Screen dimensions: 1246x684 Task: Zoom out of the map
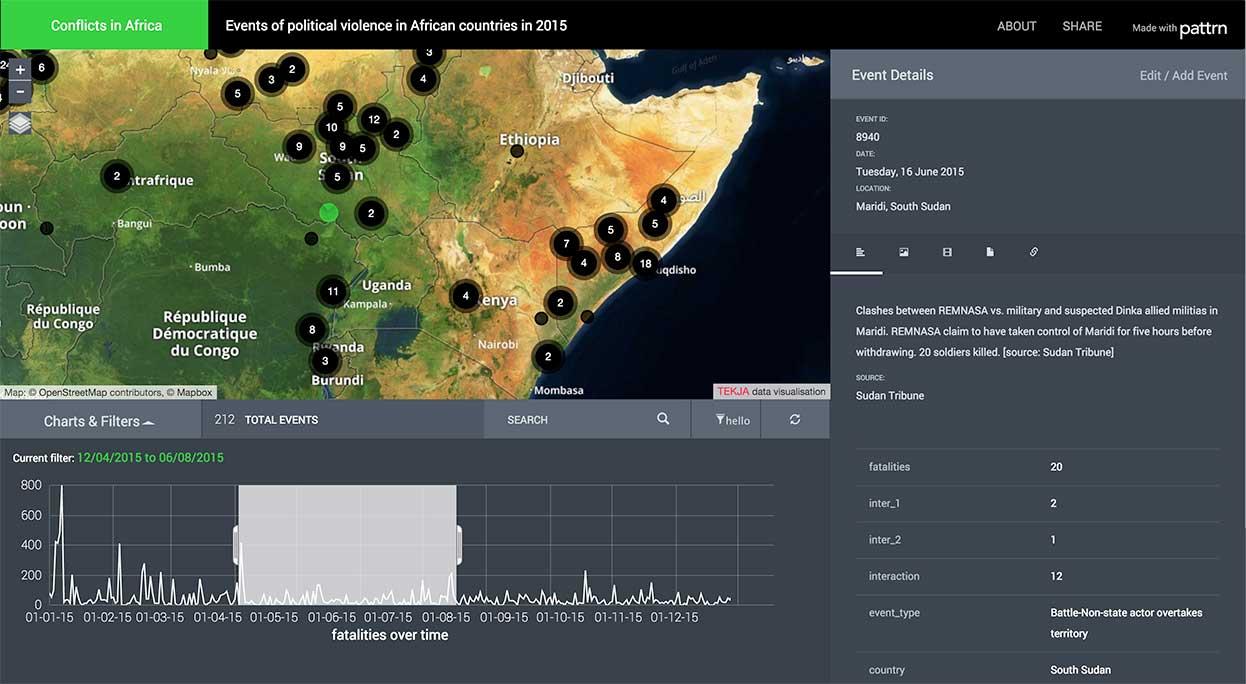click(20, 93)
